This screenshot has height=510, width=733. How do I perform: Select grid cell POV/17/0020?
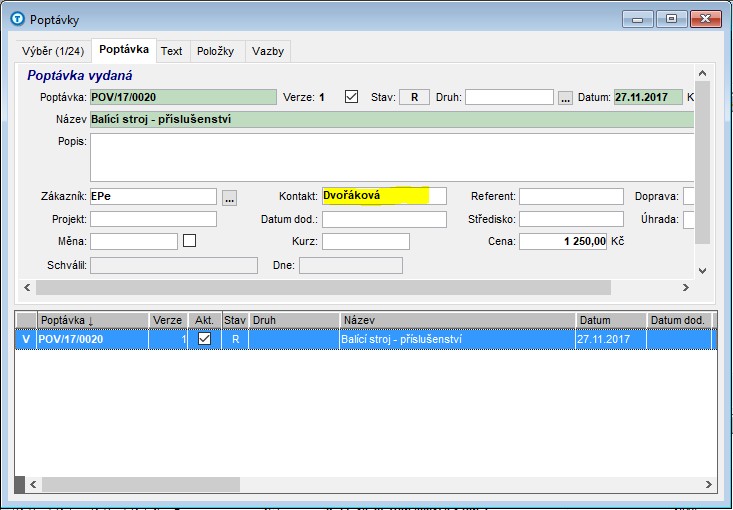[93, 339]
